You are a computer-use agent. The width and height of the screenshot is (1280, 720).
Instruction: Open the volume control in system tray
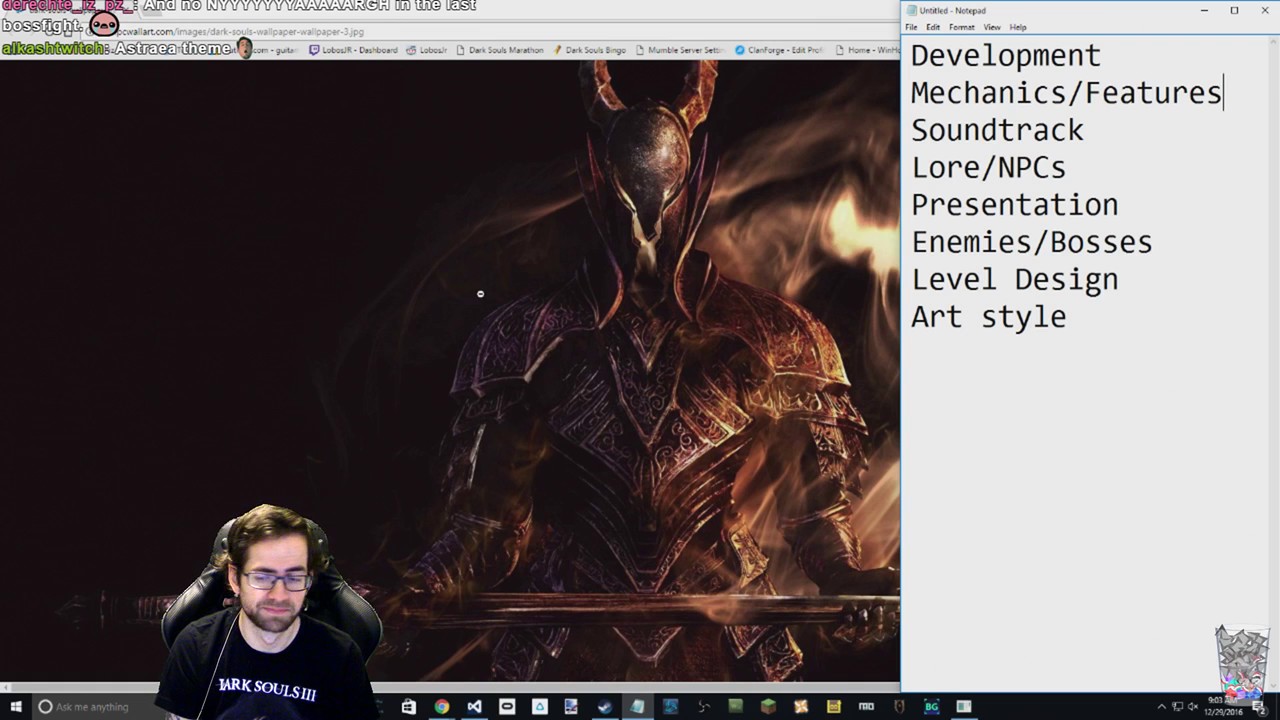(1192, 707)
